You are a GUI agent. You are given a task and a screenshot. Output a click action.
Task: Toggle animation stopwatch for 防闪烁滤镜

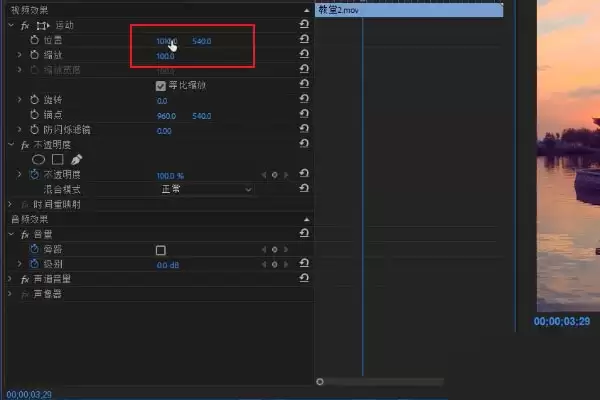click(x=34, y=129)
